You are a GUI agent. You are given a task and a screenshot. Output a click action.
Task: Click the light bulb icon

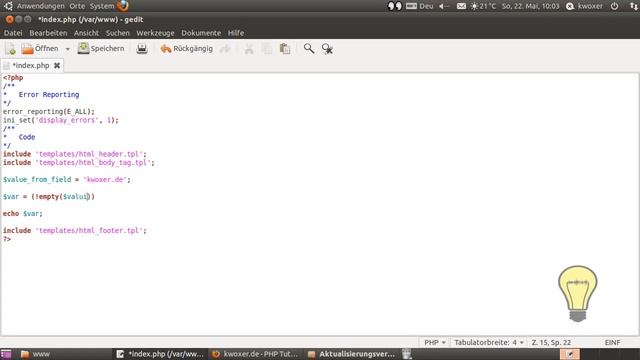click(578, 293)
